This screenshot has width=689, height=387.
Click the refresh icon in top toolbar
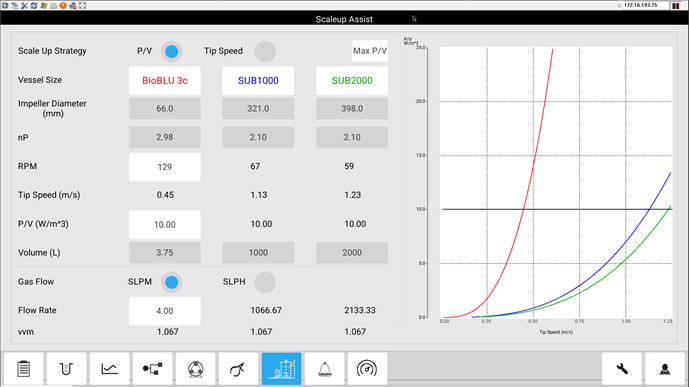(x=34, y=6)
